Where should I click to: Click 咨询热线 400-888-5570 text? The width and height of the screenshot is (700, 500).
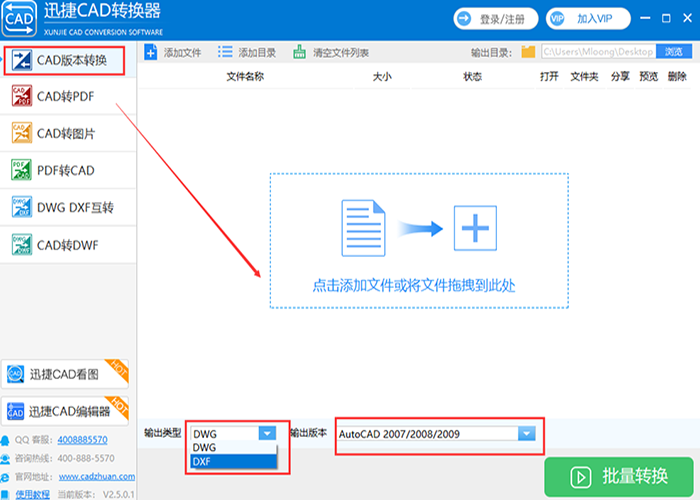click(x=64, y=458)
